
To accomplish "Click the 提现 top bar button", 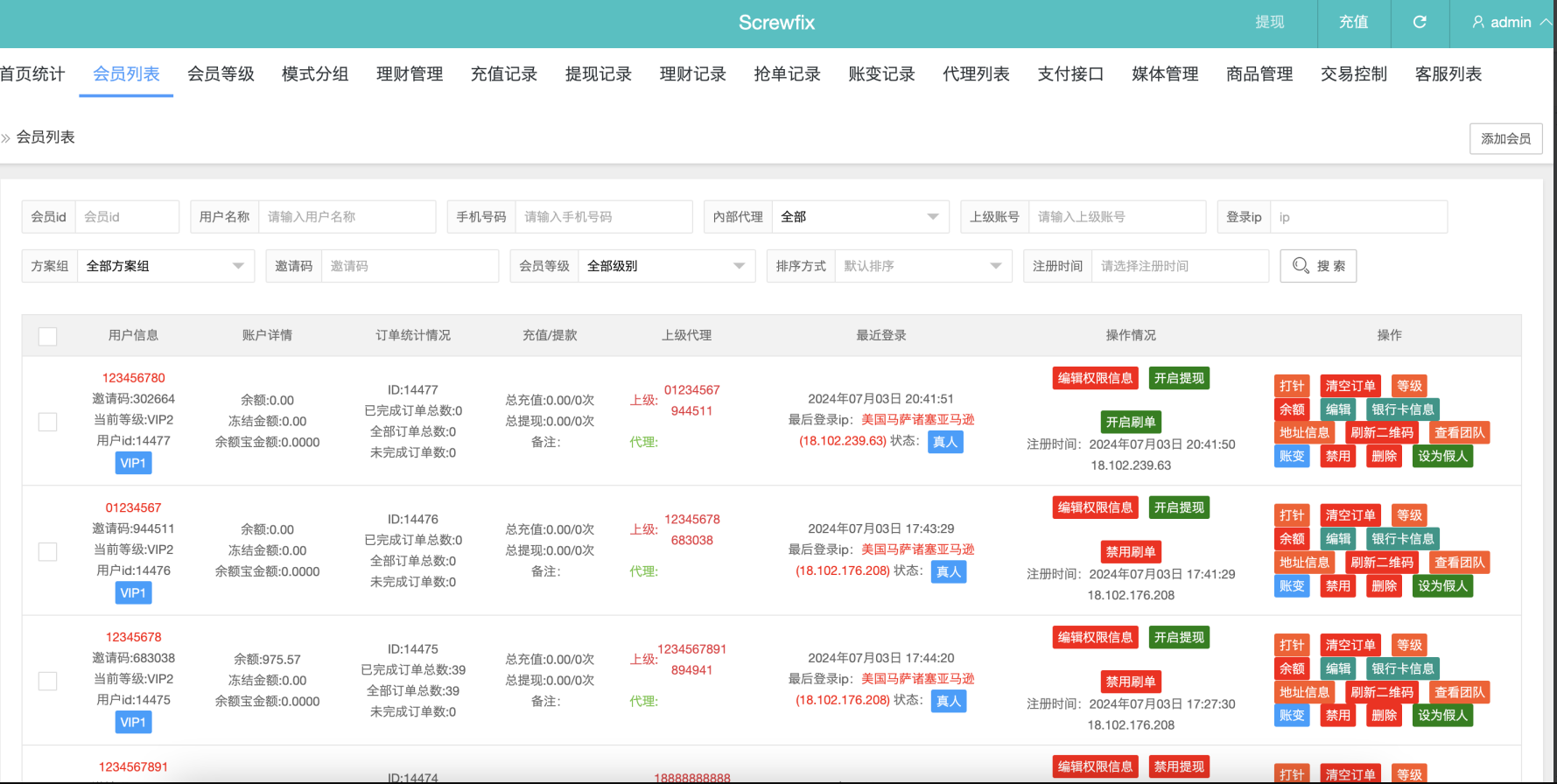I will [x=1270, y=22].
